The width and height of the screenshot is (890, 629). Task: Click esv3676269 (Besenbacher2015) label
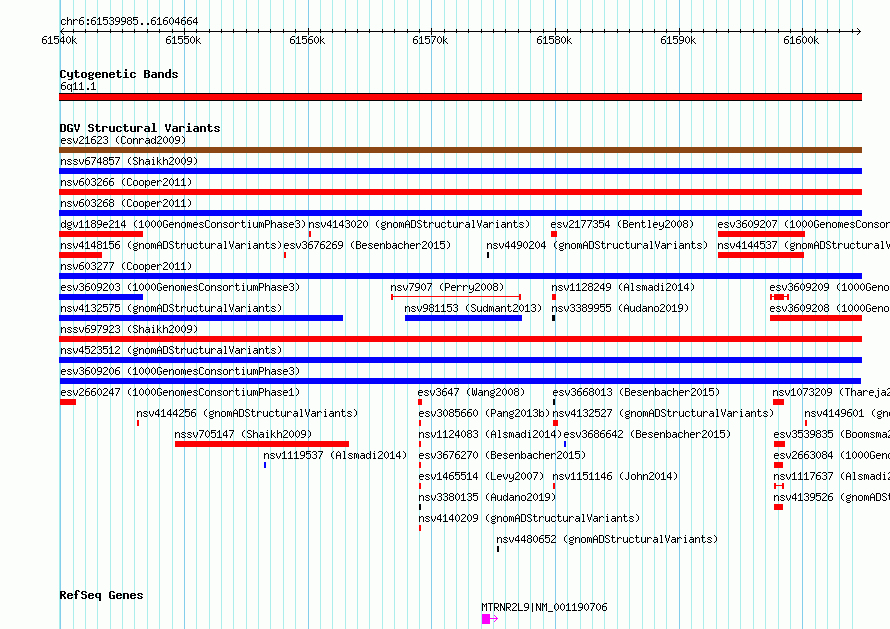(367, 245)
